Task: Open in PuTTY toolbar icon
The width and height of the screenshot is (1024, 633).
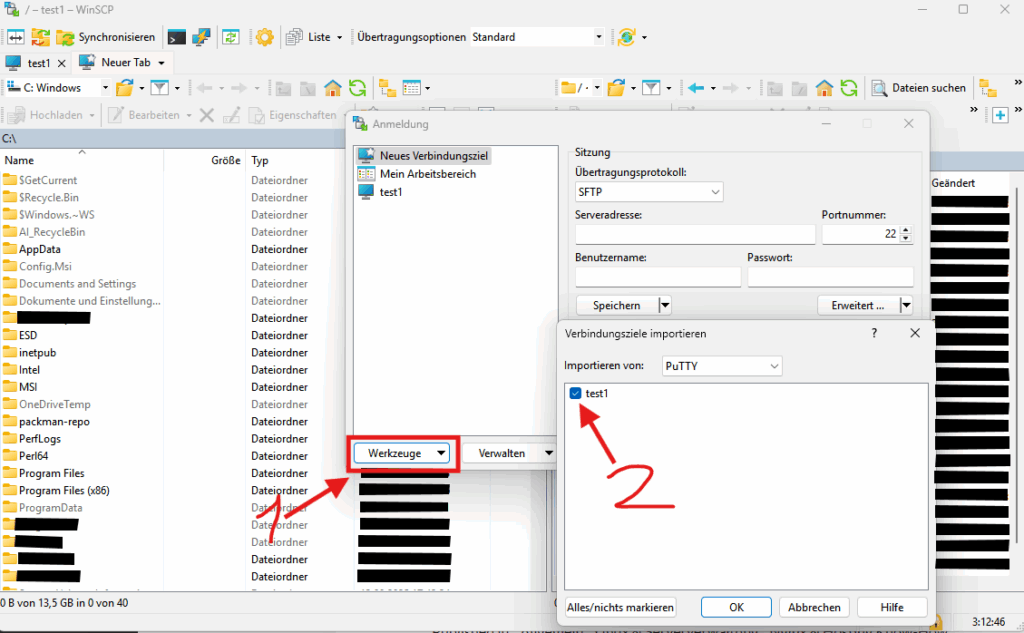Action: point(201,37)
